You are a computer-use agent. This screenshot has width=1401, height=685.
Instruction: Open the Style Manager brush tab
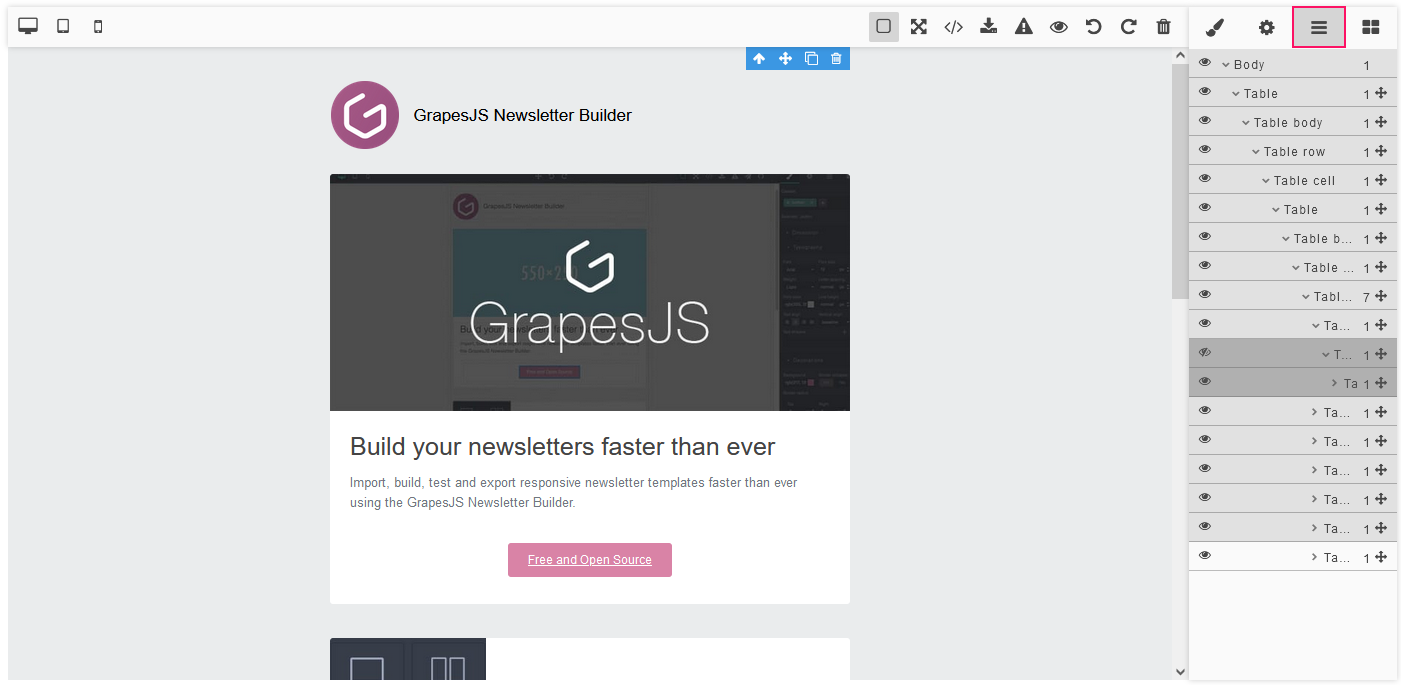tap(1215, 28)
